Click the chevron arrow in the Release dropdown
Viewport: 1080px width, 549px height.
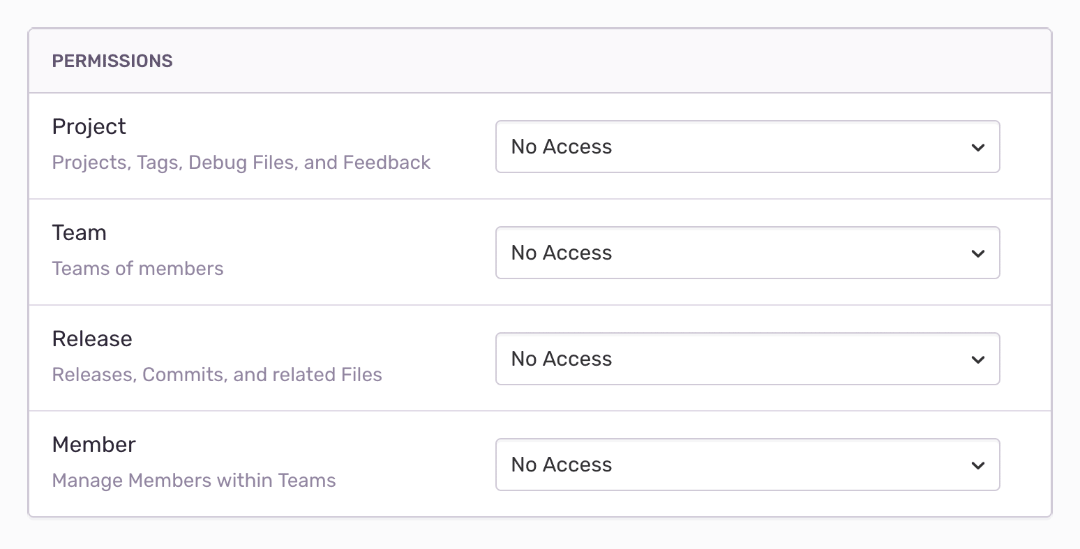click(x=978, y=359)
